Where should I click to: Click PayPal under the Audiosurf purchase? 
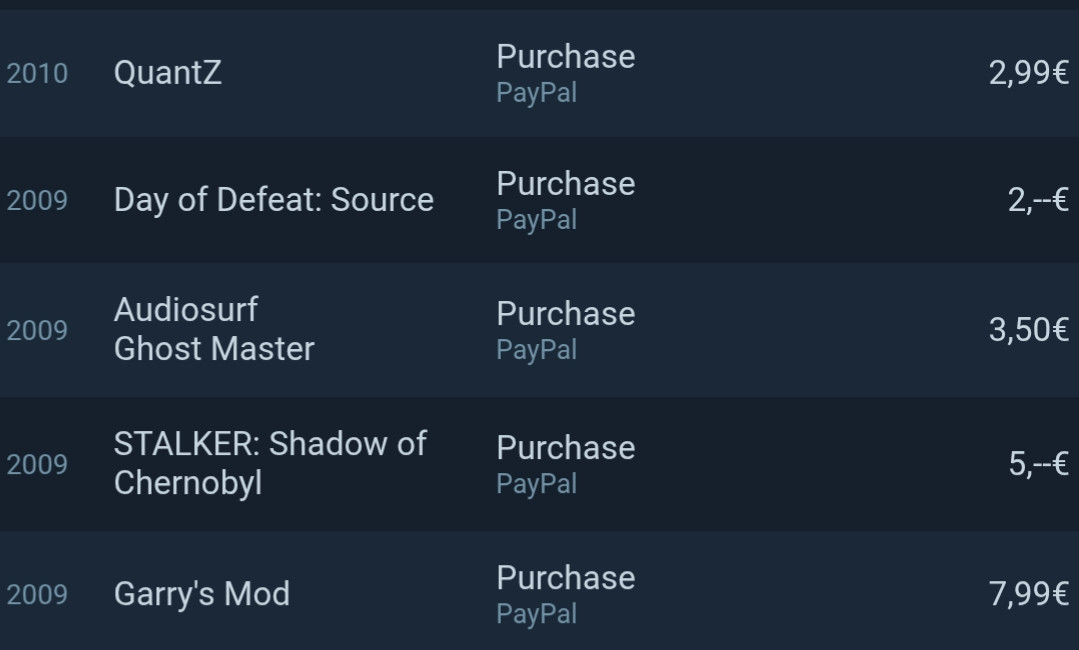536,350
